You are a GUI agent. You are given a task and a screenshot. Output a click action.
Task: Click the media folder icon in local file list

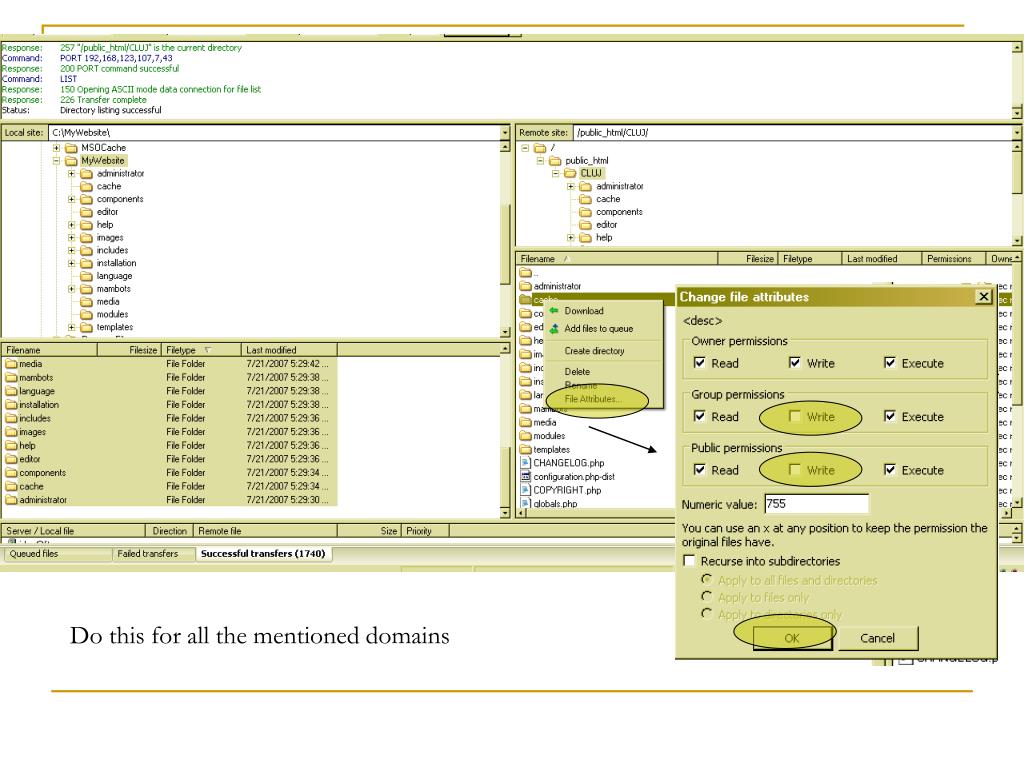pos(12,364)
